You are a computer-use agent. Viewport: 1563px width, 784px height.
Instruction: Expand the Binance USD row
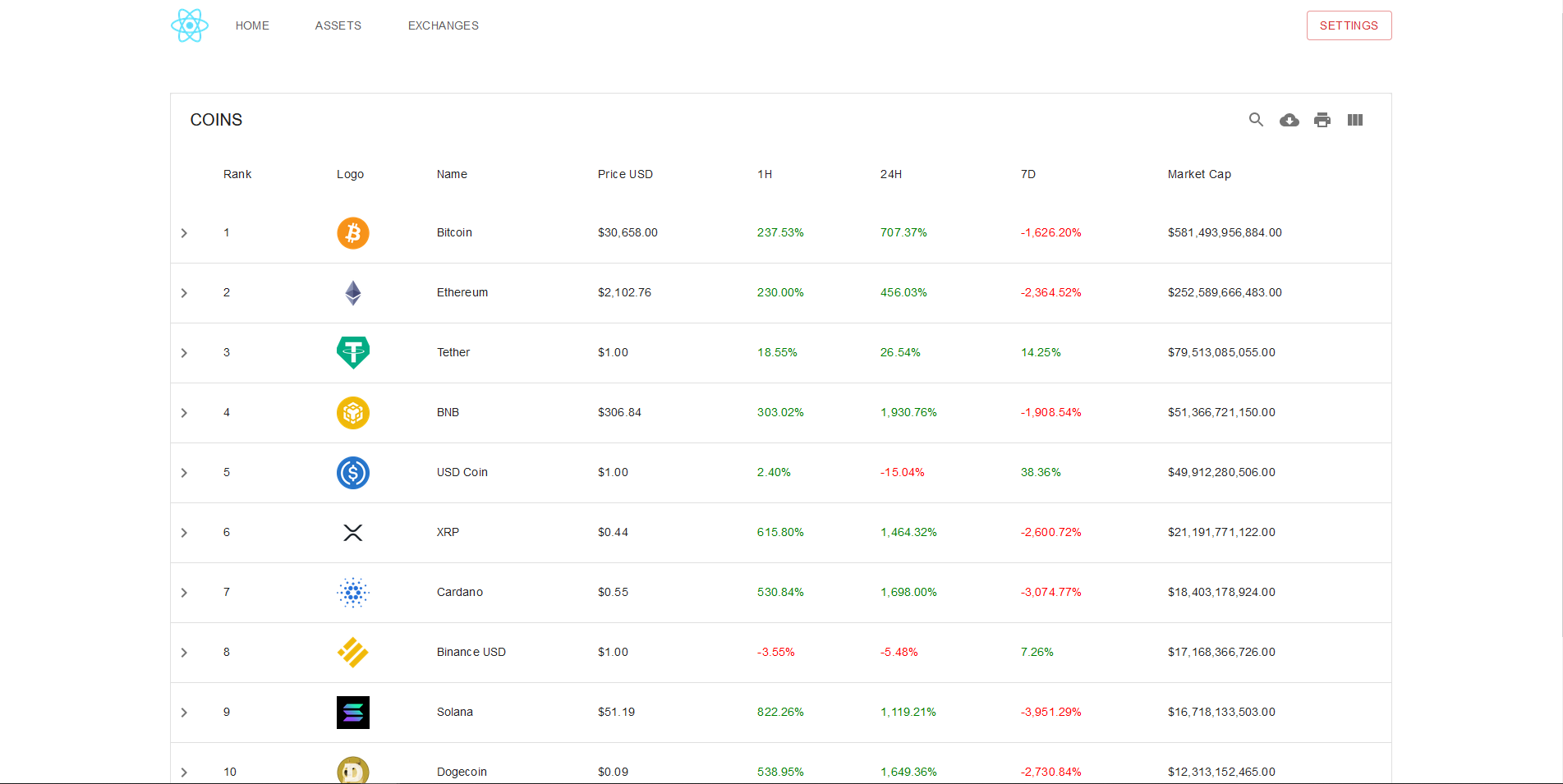tap(184, 653)
